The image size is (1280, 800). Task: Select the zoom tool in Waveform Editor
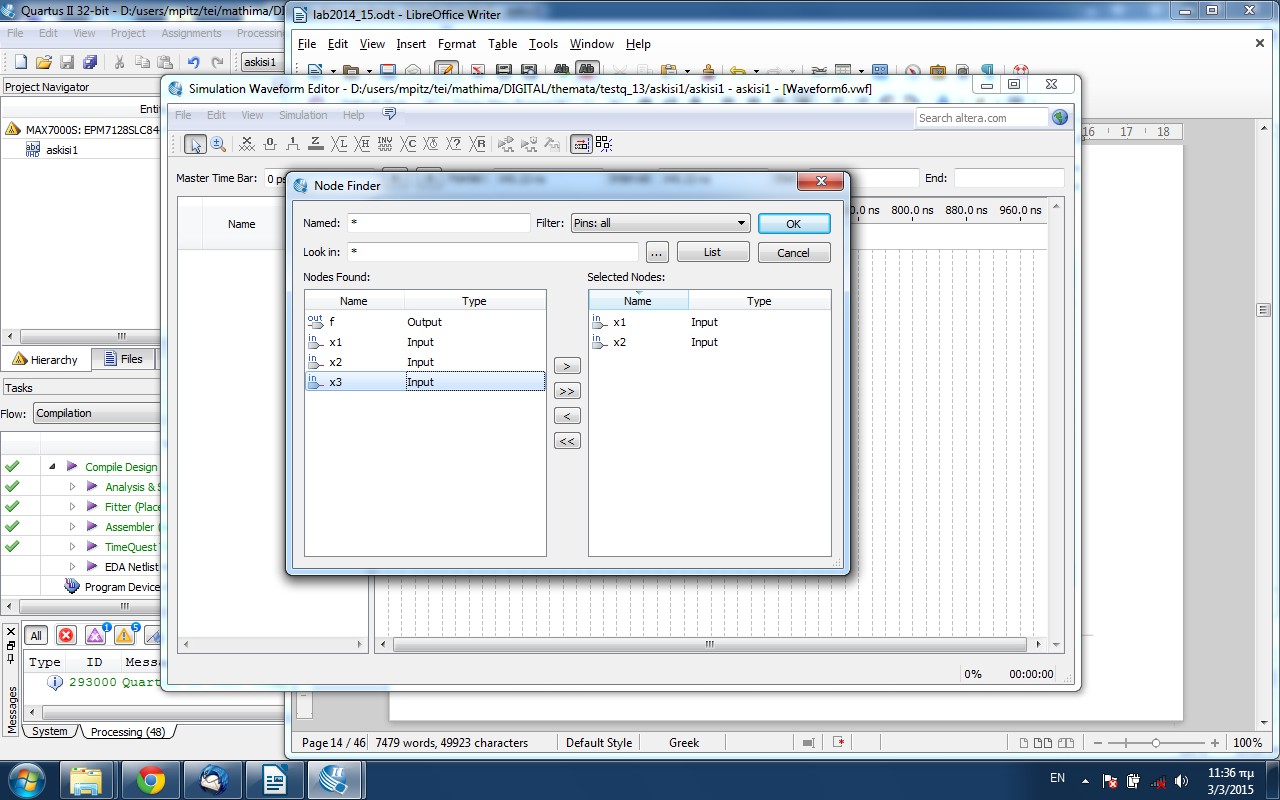(x=218, y=144)
